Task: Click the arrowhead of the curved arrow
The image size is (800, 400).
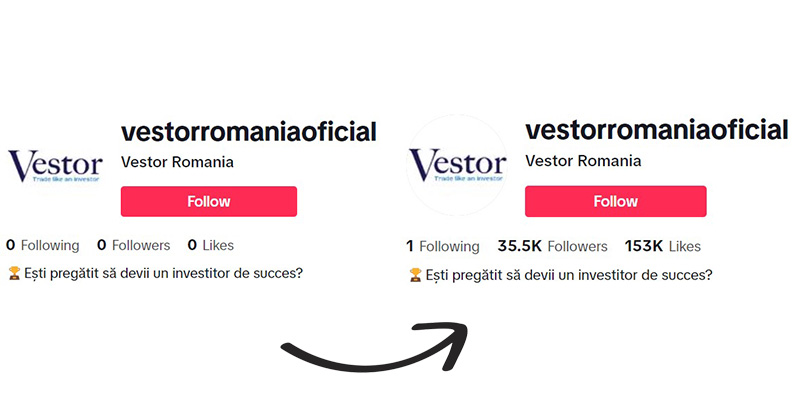Action: (x=446, y=343)
